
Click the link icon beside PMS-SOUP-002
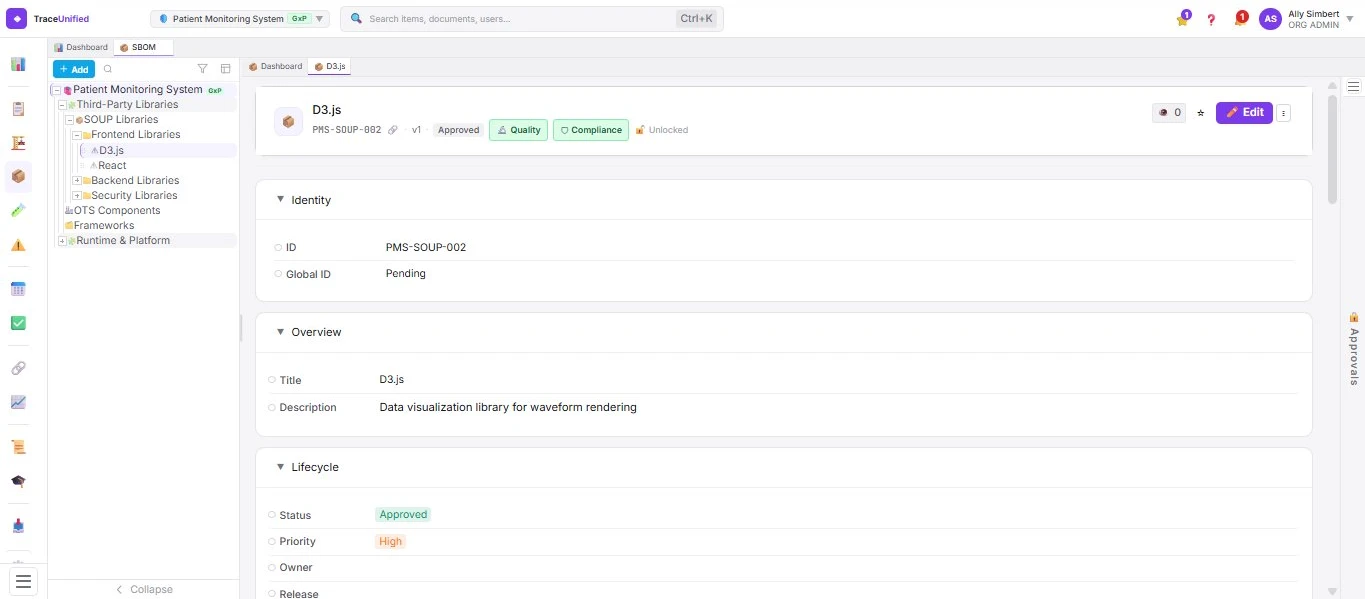tap(393, 130)
